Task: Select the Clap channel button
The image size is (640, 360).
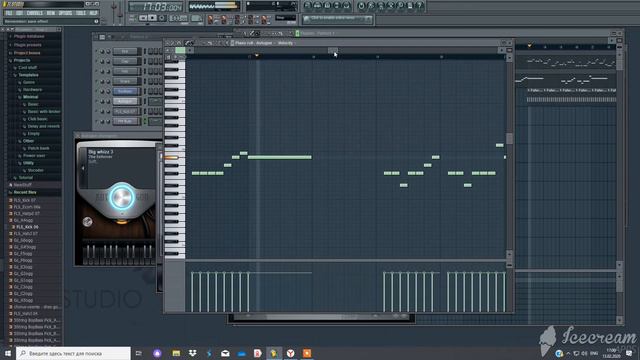Action: click(125, 61)
